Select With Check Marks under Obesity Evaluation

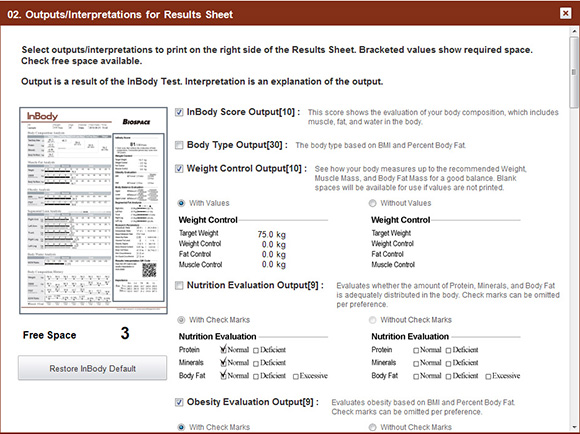[181, 427]
